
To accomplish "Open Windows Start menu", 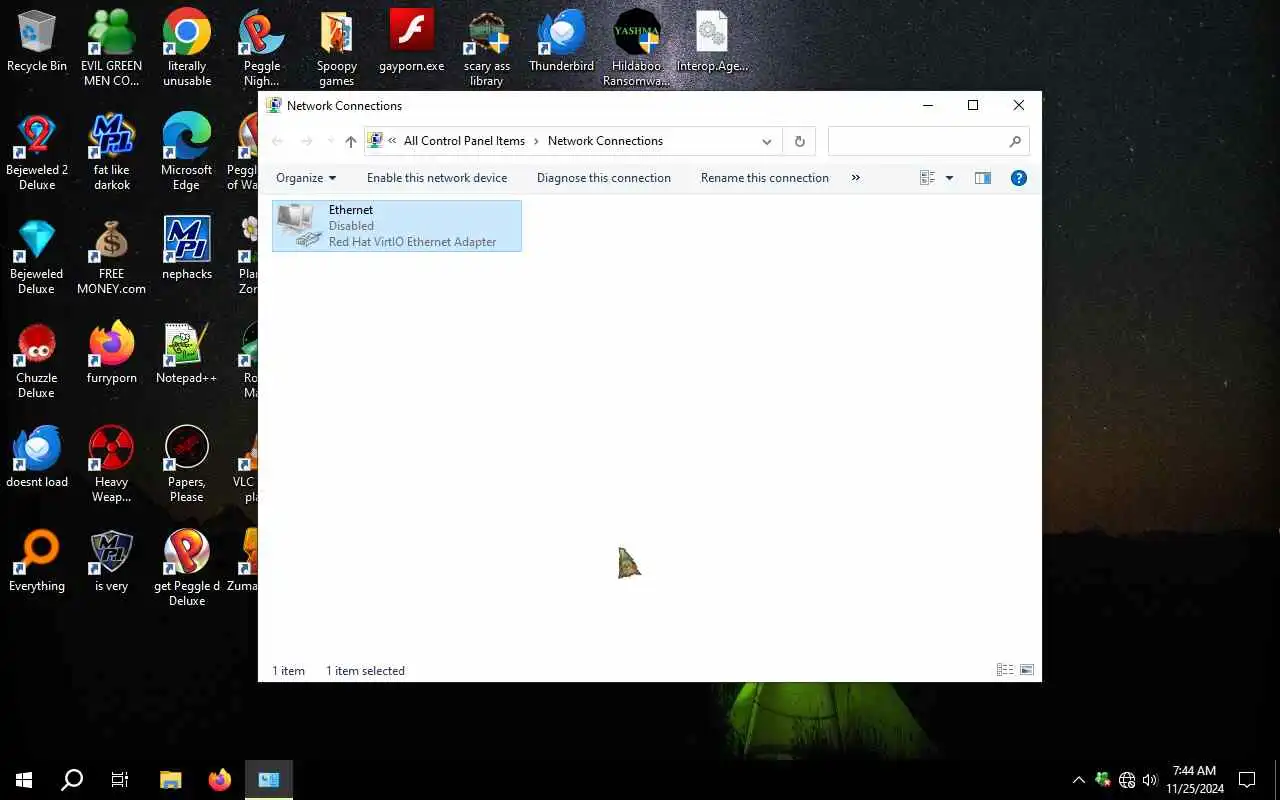I will tap(24, 780).
